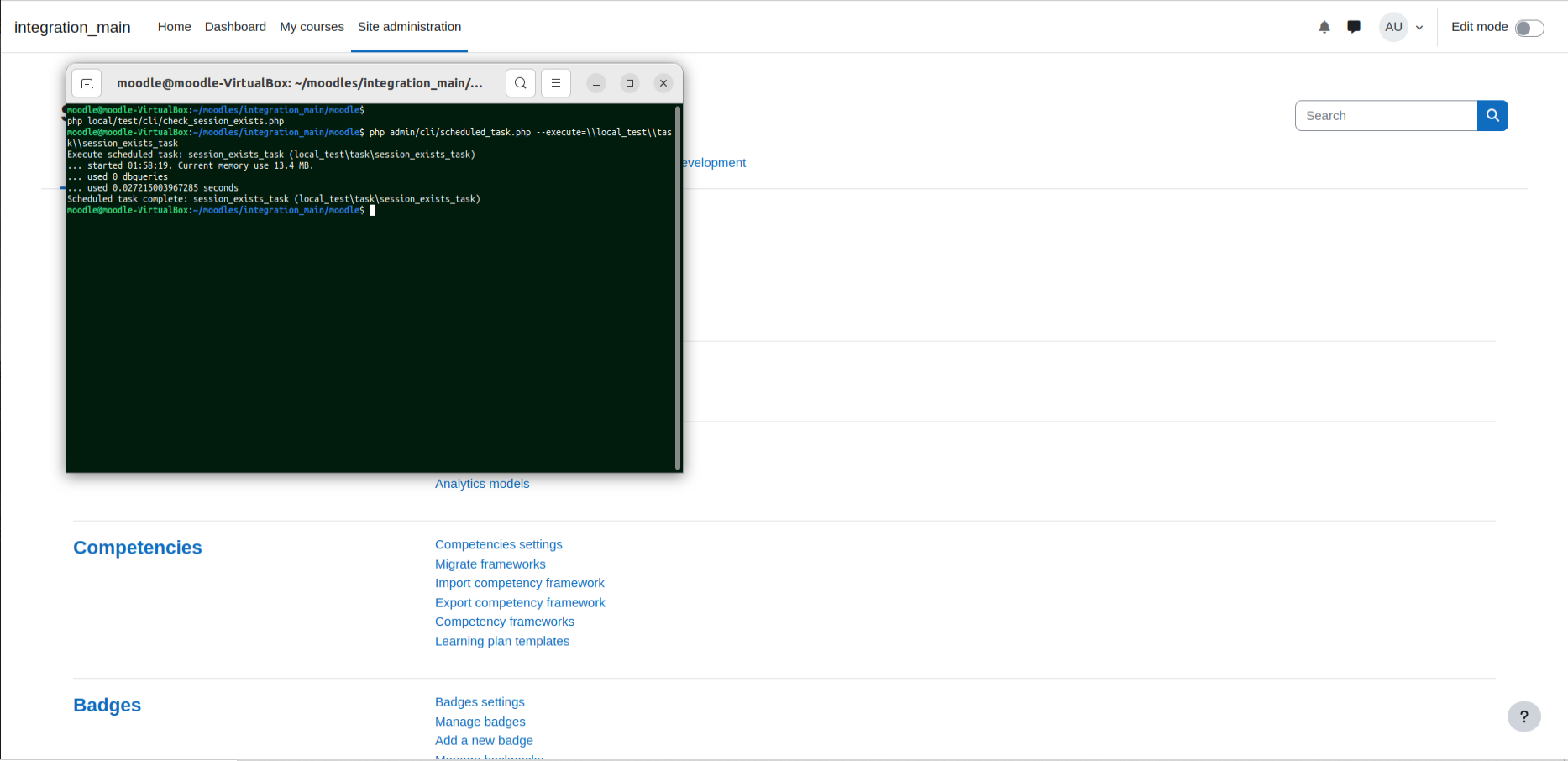Focus the Search input field
Viewport: 1568px width, 761px height.
[1386, 116]
